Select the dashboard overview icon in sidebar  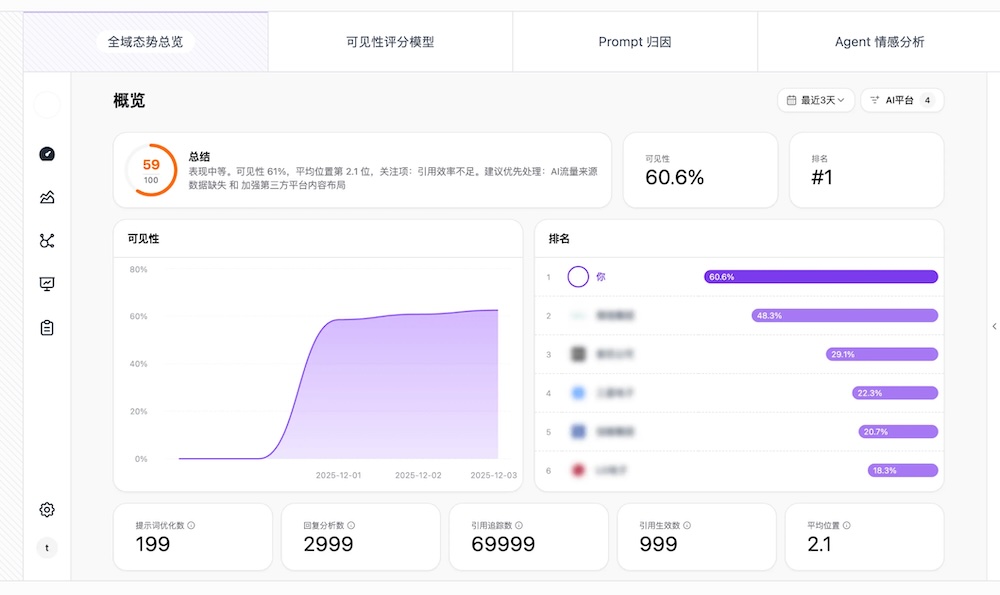(46, 153)
